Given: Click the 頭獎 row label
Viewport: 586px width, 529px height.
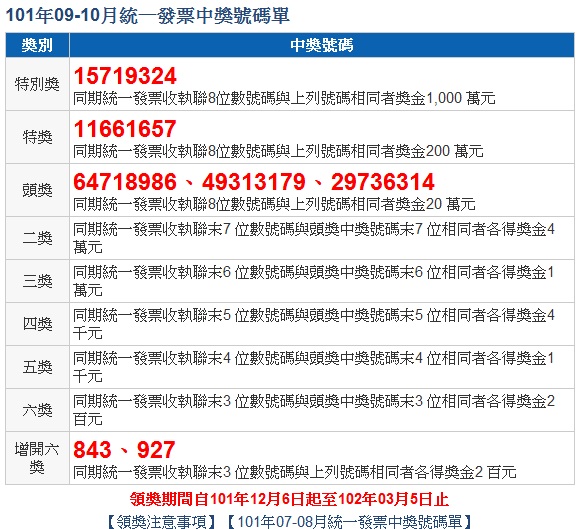Looking at the screenshot, I should (37, 190).
